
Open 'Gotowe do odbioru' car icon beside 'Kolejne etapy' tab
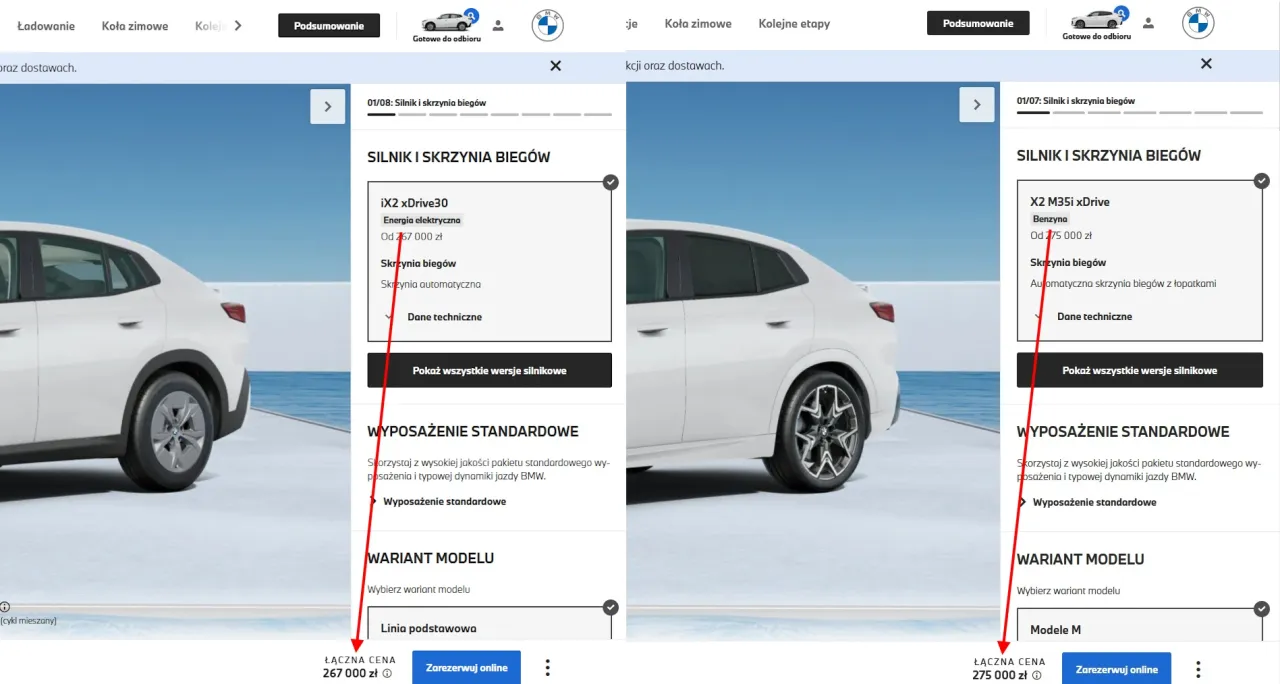(x=1096, y=23)
